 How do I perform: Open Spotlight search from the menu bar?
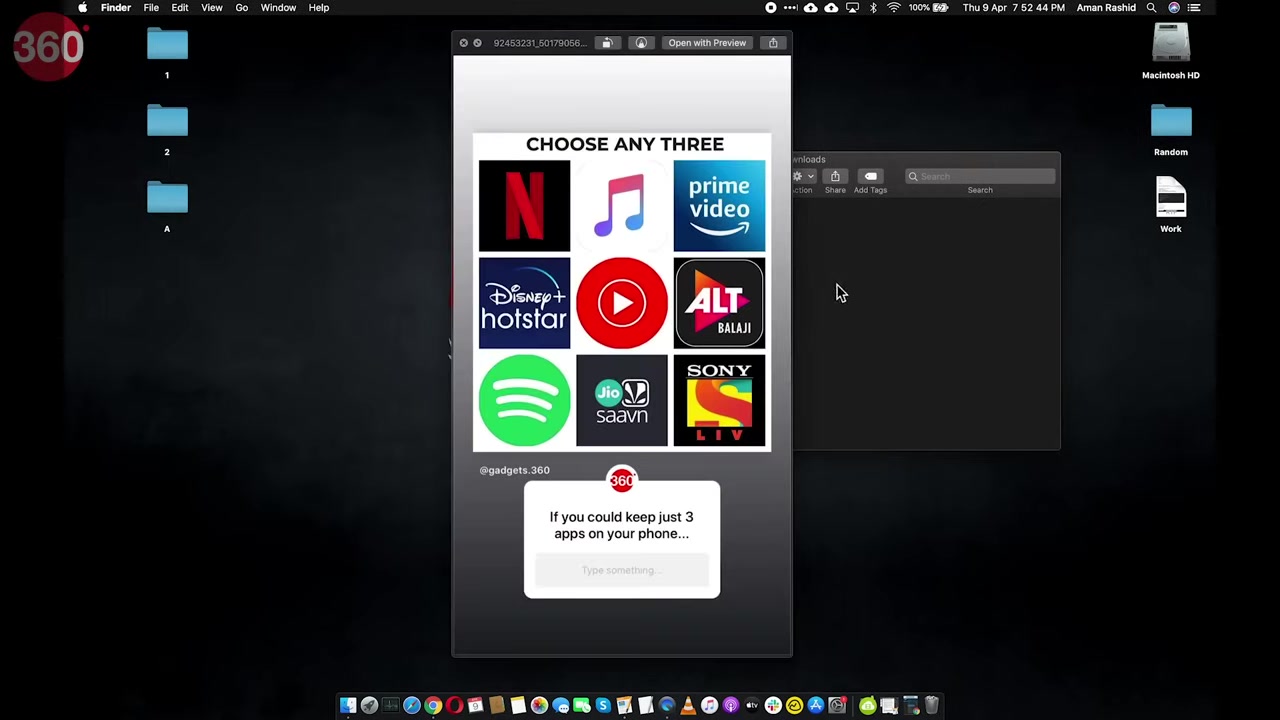pyautogui.click(x=1151, y=8)
